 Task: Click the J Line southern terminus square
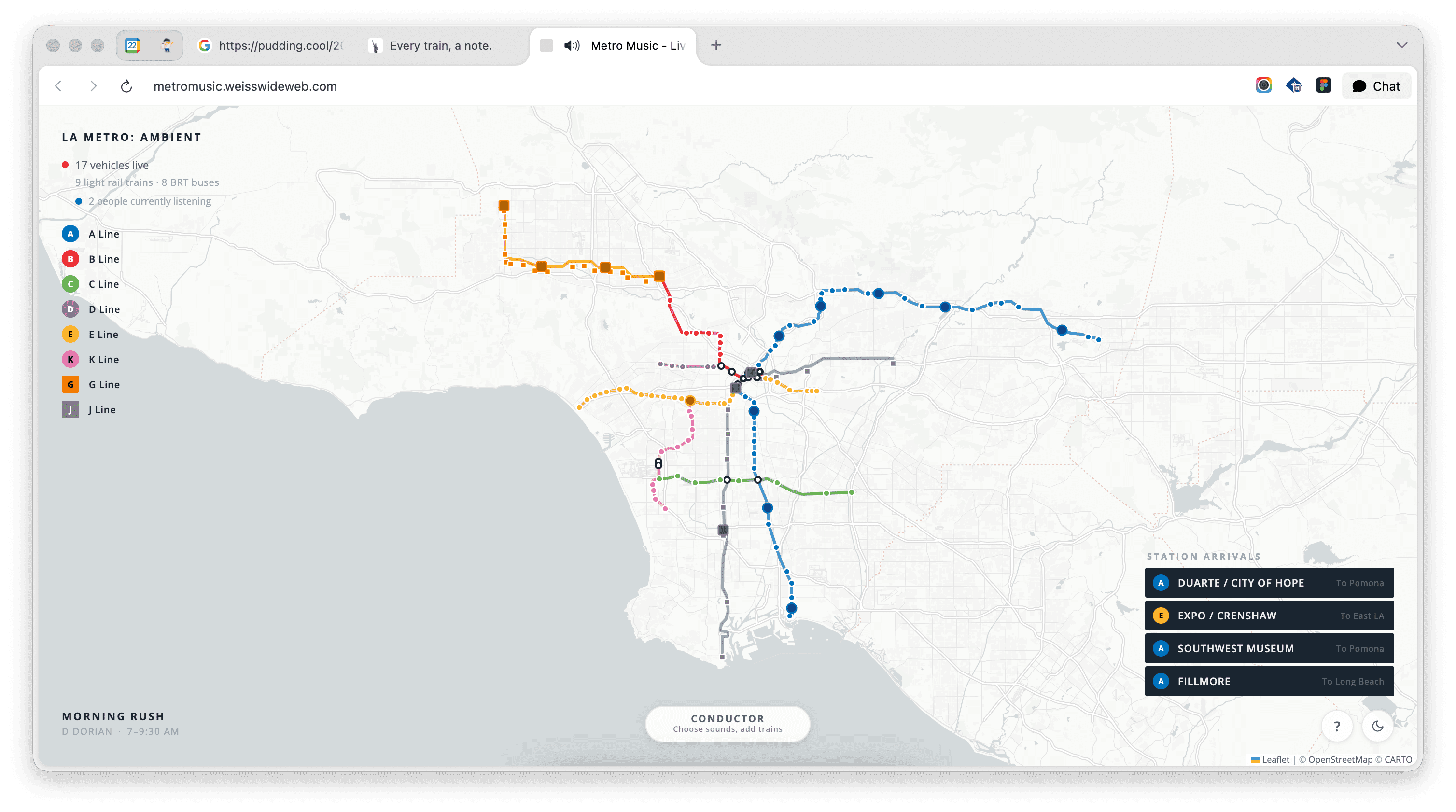[x=722, y=657]
